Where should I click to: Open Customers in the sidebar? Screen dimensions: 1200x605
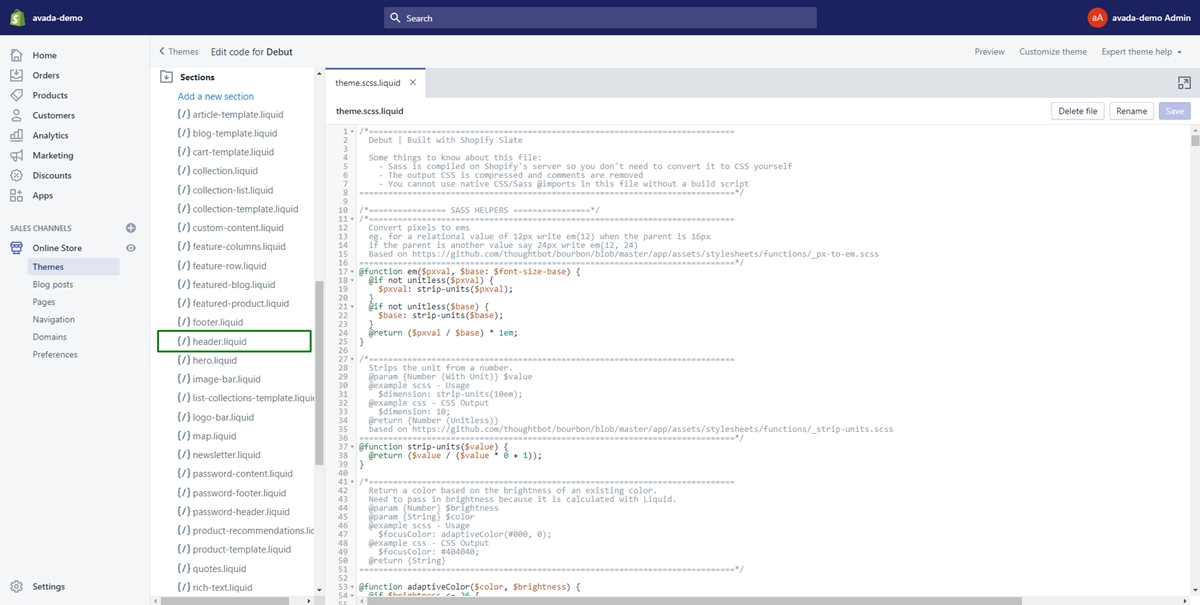click(53, 115)
